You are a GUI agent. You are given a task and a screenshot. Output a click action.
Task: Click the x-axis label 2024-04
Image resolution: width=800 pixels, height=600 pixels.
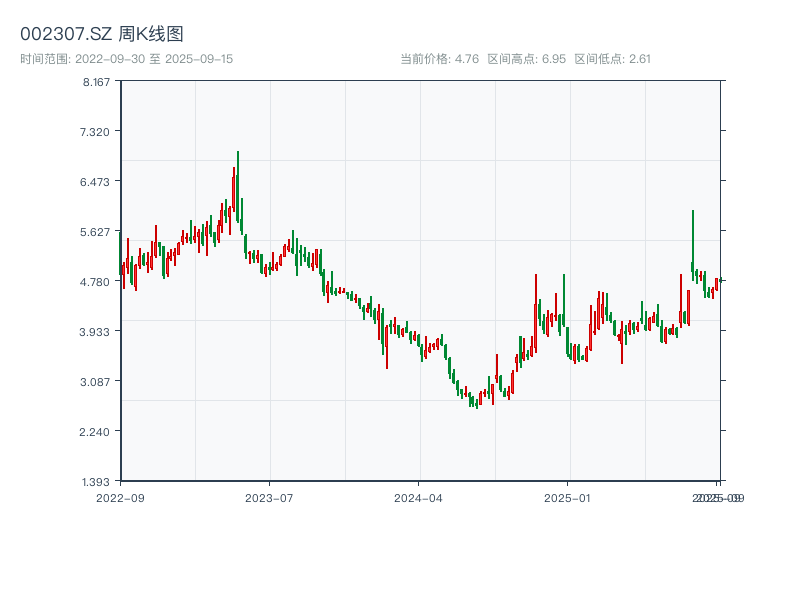(x=418, y=498)
